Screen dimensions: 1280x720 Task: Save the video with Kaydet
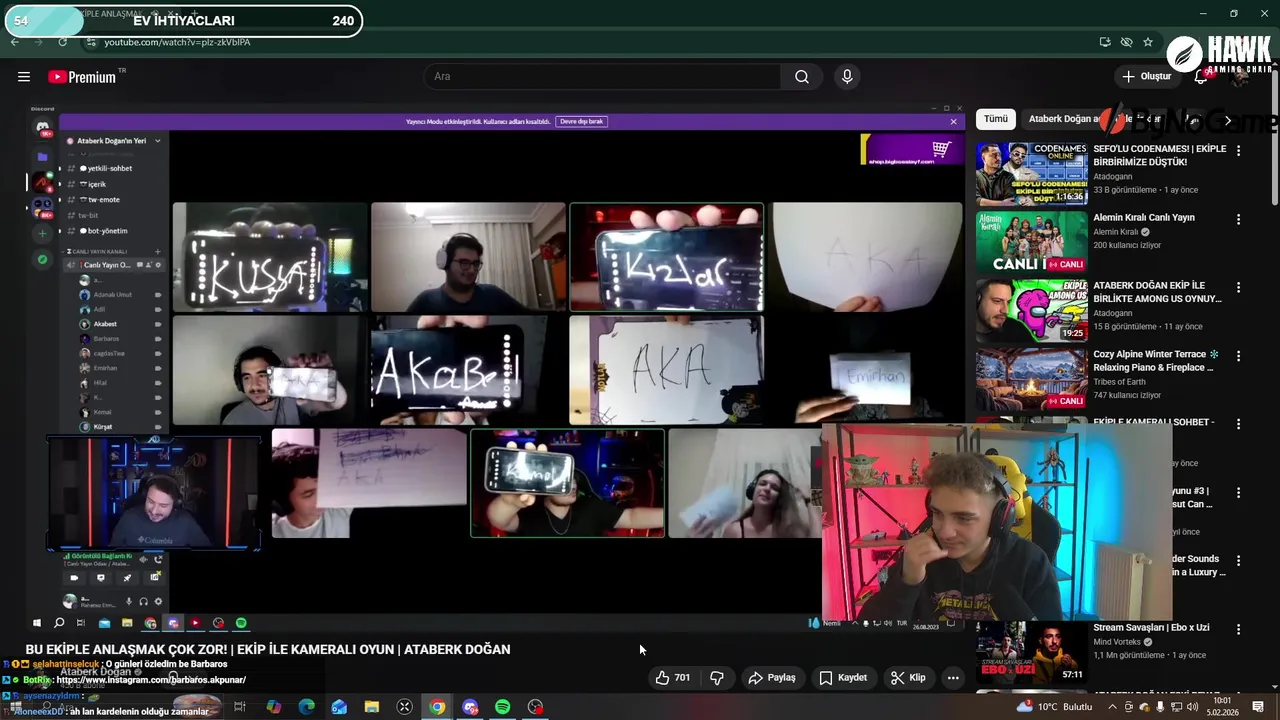(x=843, y=678)
